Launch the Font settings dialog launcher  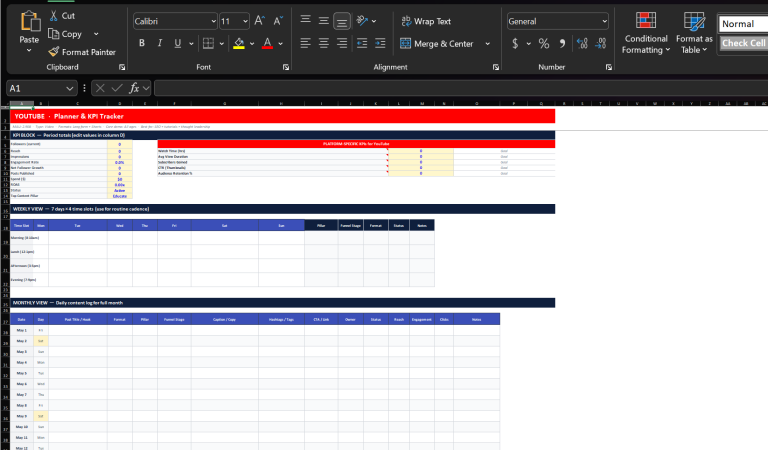point(286,67)
